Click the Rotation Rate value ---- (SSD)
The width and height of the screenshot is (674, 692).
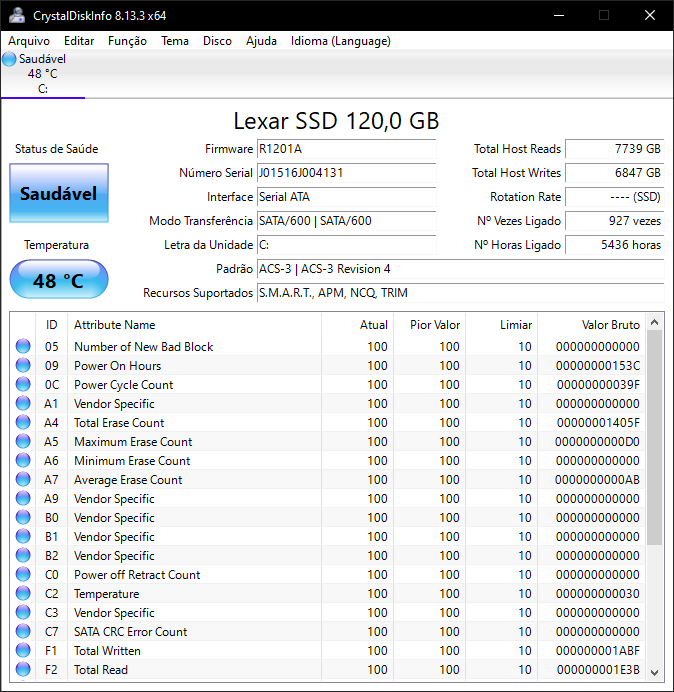614,197
